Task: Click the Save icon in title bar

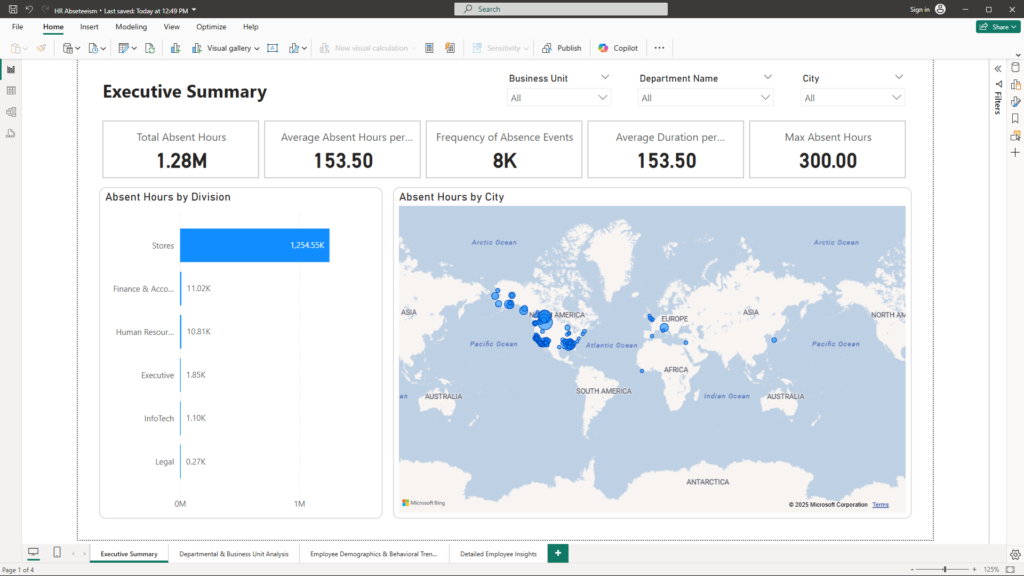Action: pos(12,9)
